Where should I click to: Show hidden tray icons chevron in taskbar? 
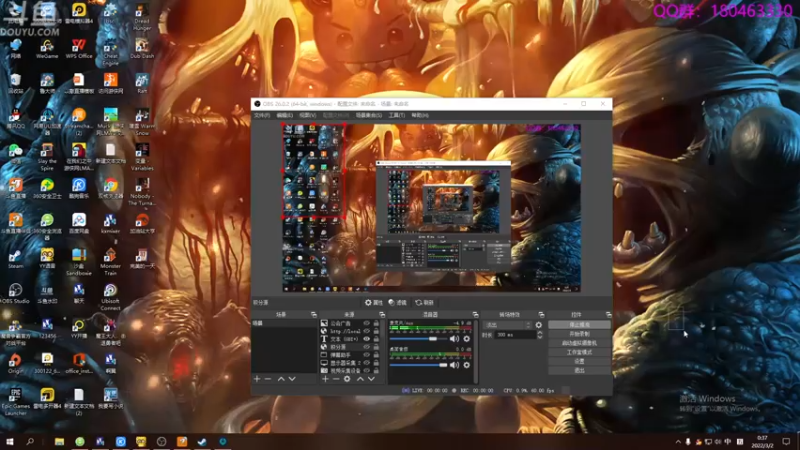tap(678, 442)
